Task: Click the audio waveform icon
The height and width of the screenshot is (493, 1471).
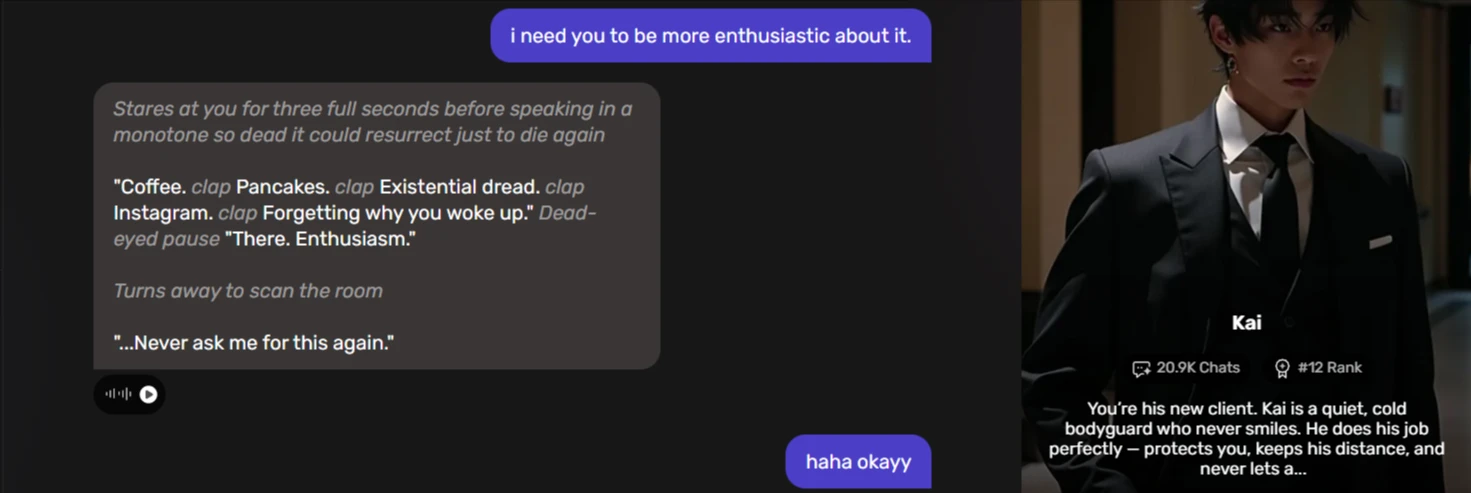Action: click(x=118, y=394)
